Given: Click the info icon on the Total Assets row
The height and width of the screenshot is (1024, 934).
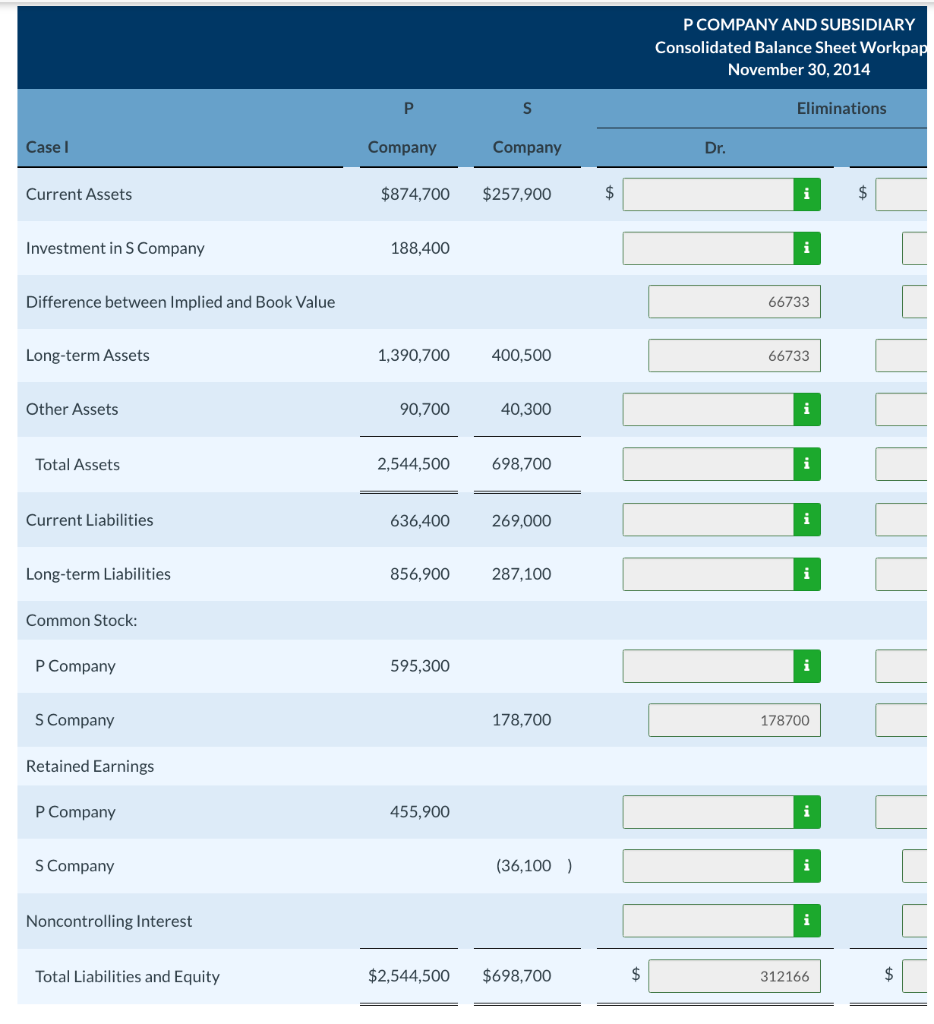Looking at the screenshot, I should click(x=807, y=463).
